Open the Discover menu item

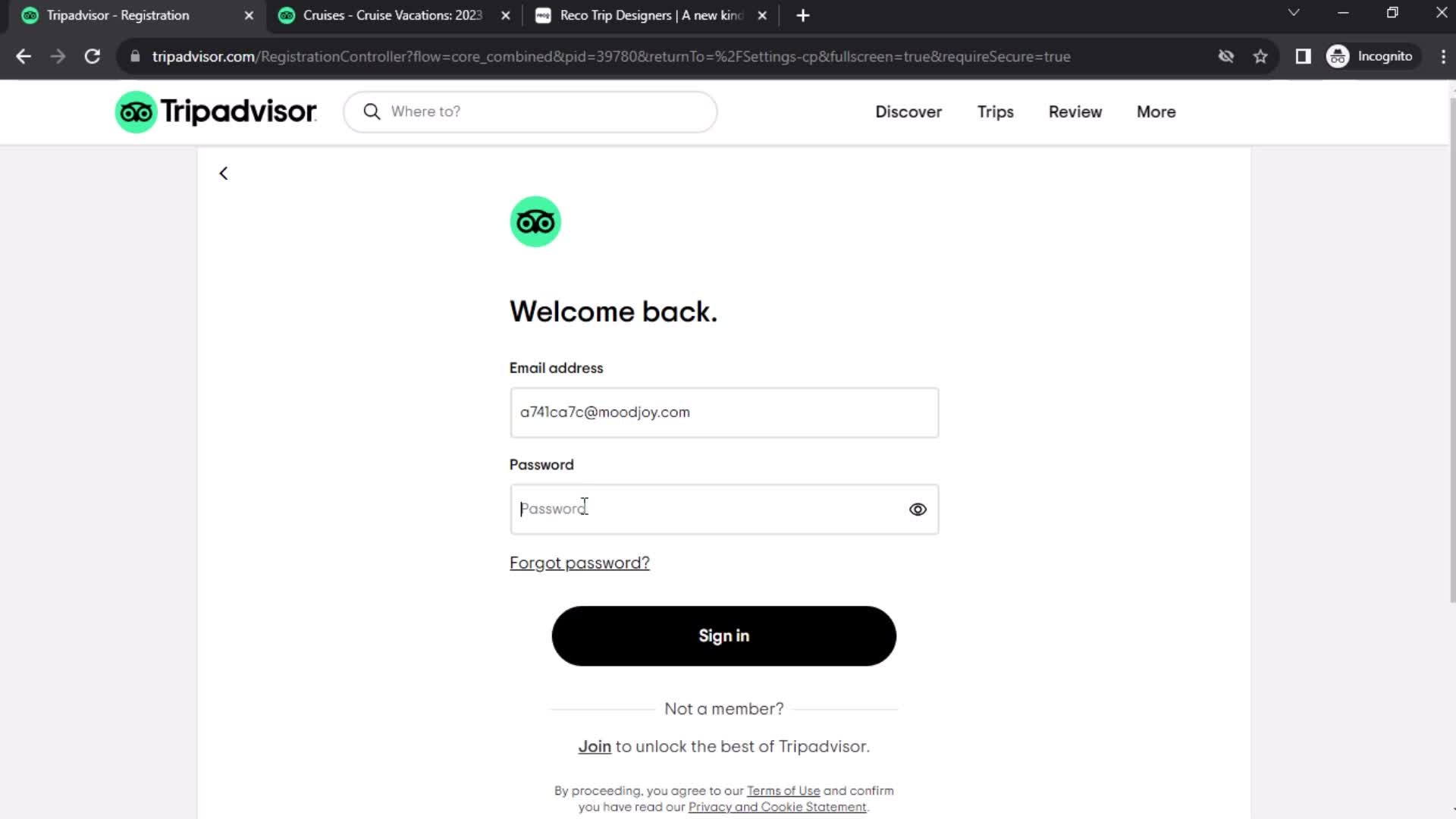pyautogui.click(x=909, y=112)
